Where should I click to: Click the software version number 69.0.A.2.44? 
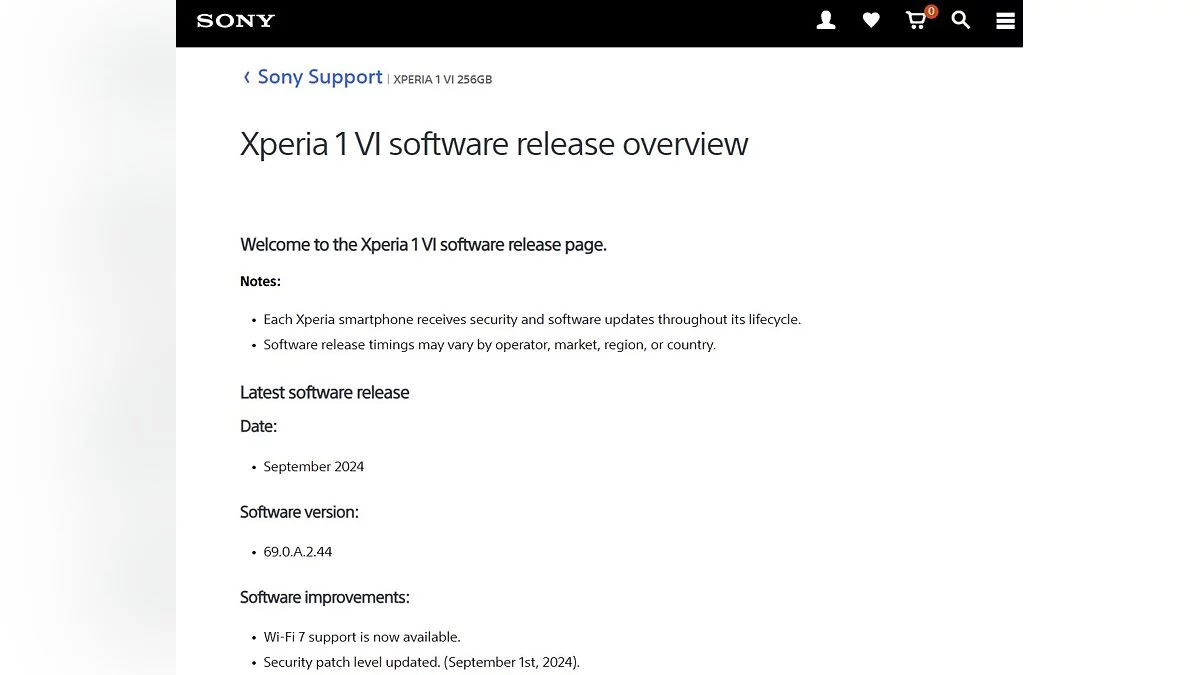tap(298, 552)
